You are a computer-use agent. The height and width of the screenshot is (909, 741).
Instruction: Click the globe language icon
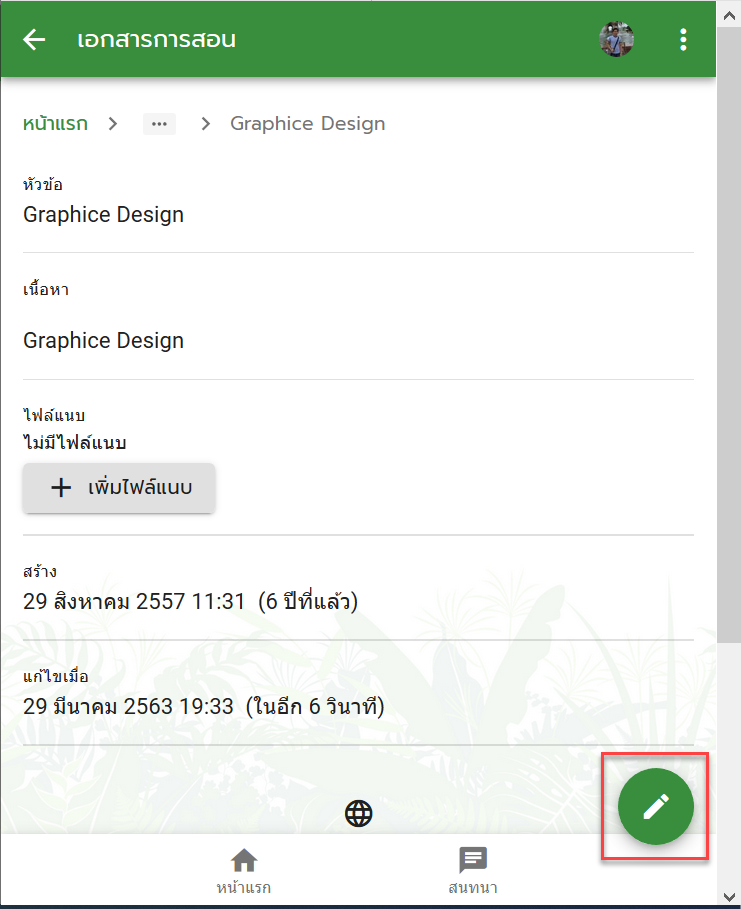tap(358, 813)
